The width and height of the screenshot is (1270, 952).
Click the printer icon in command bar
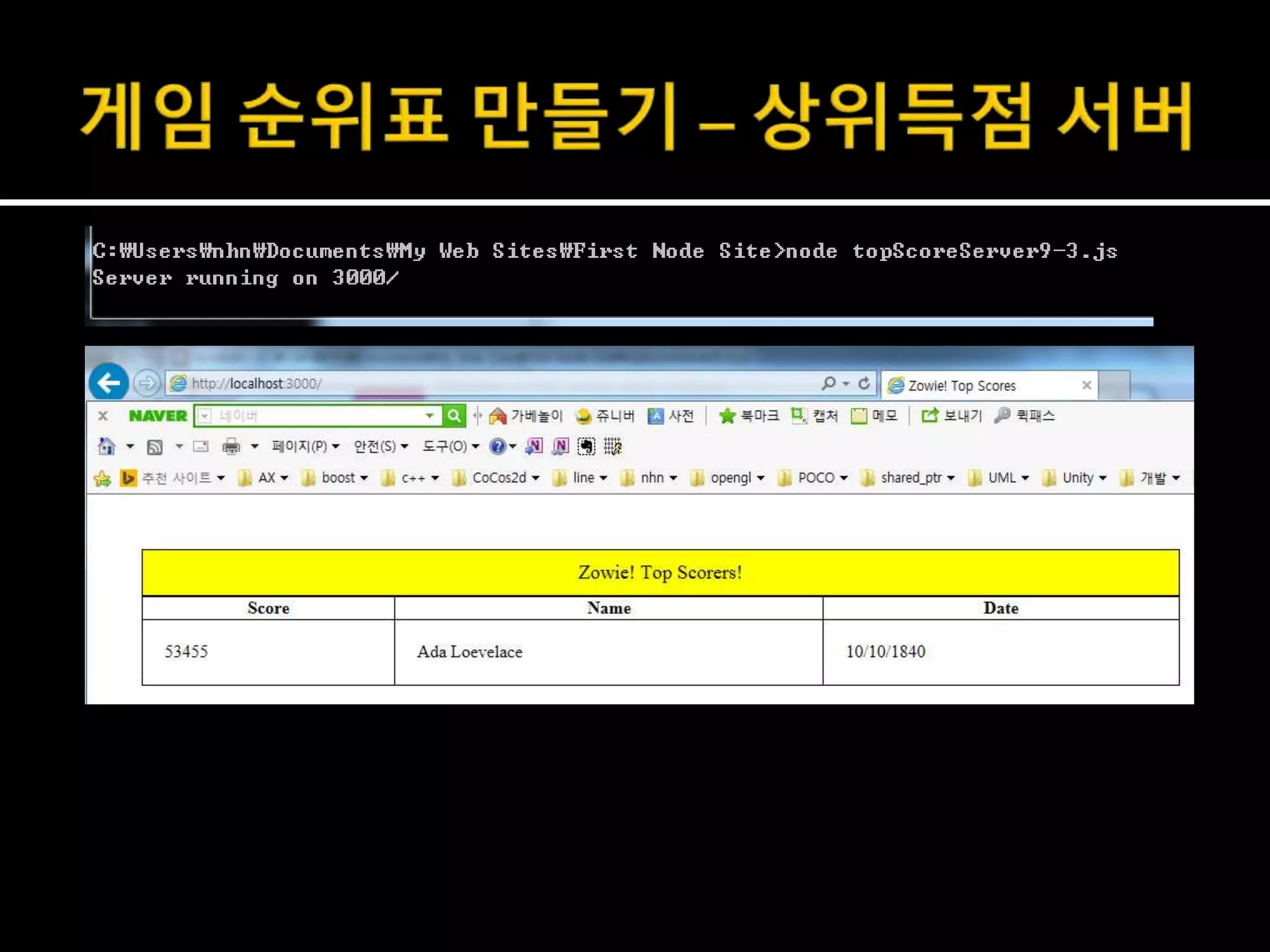(x=231, y=446)
